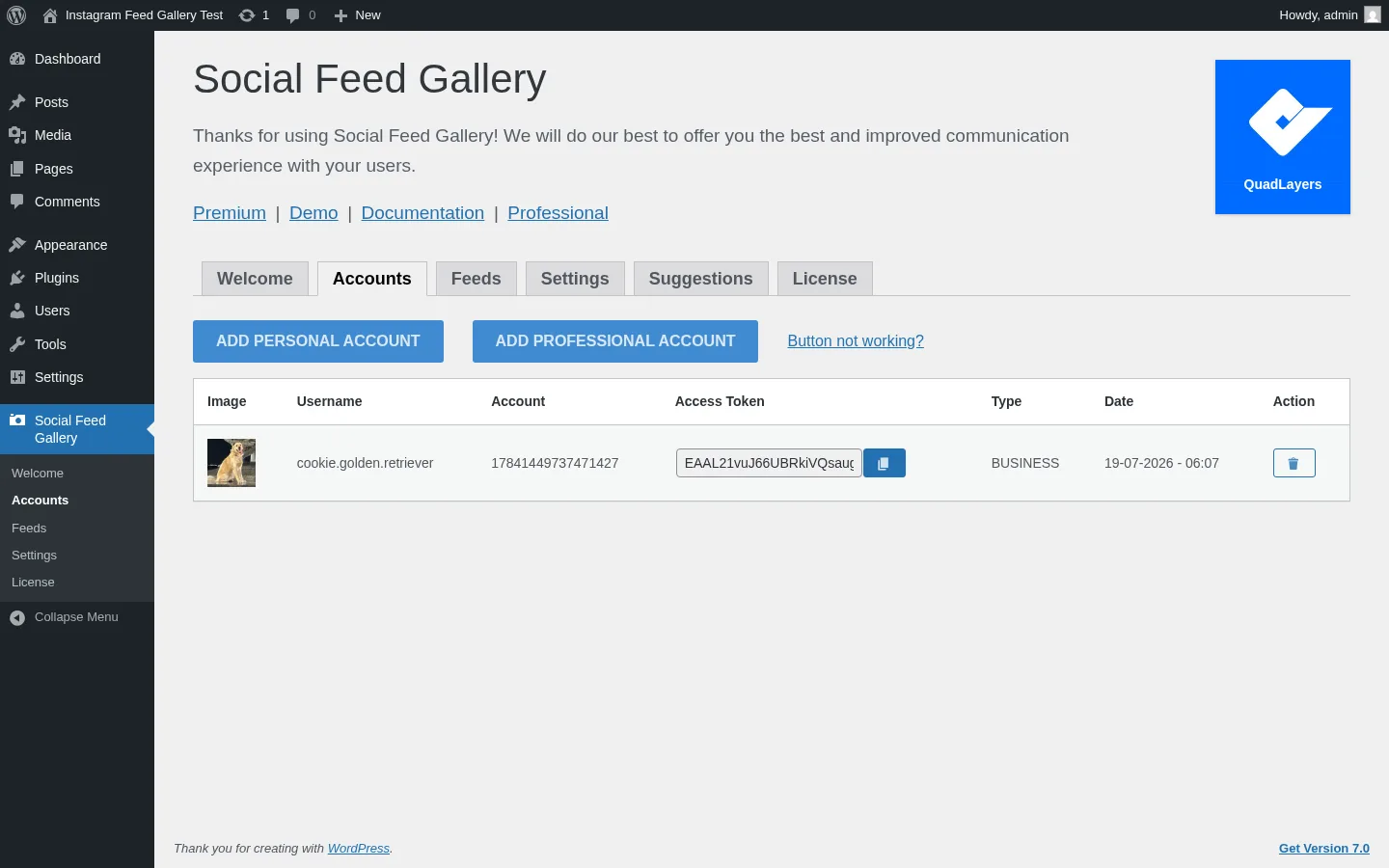
Task: Click the Posts pushpin icon
Action: point(17,102)
